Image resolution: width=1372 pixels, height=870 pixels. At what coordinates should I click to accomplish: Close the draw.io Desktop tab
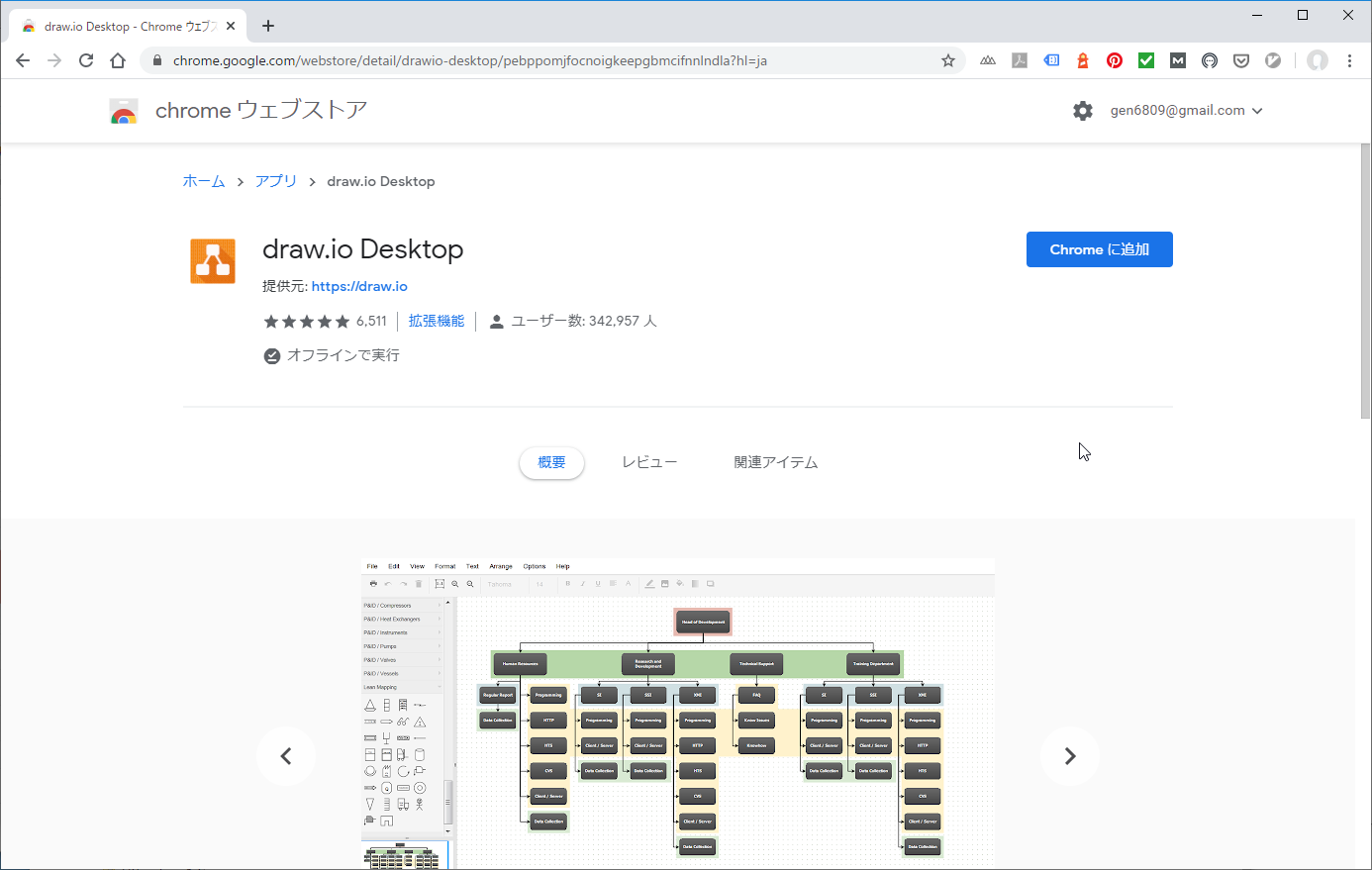pyautogui.click(x=231, y=27)
